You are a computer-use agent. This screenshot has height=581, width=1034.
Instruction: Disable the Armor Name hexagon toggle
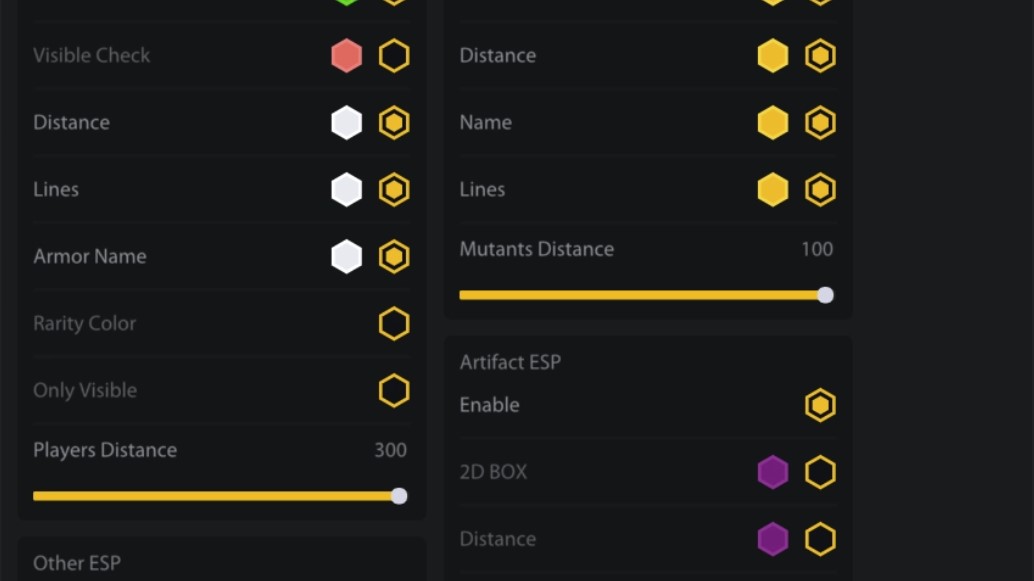(x=394, y=257)
